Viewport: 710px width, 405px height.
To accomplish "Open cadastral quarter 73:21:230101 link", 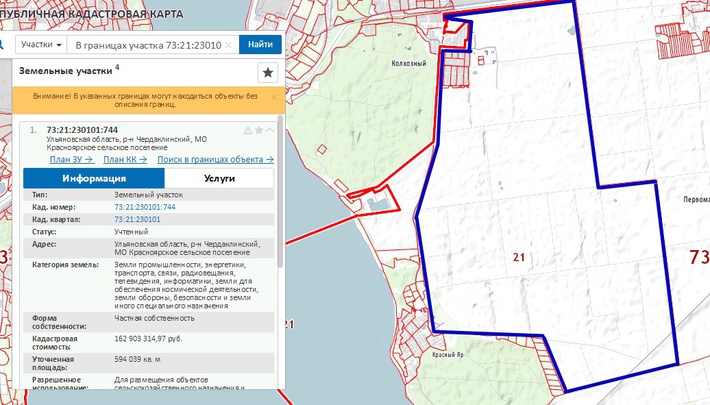I will (x=138, y=219).
